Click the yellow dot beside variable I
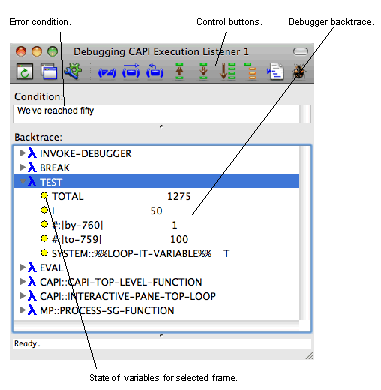 (x=44, y=210)
